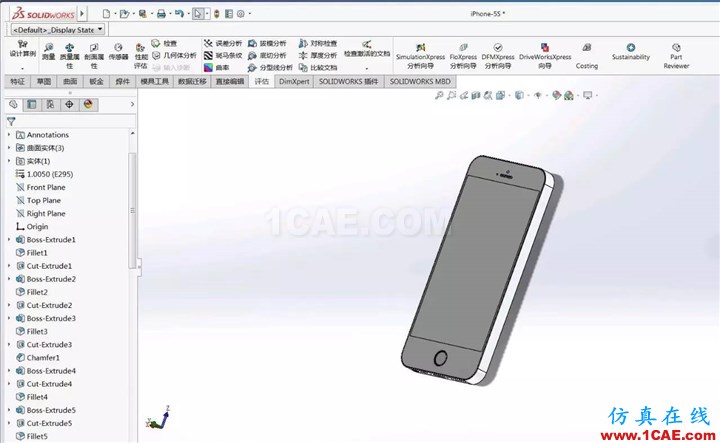The width and height of the screenshot is (720, 443).
Task: Click the 性能评估 tool
Action: pos(141,56)
